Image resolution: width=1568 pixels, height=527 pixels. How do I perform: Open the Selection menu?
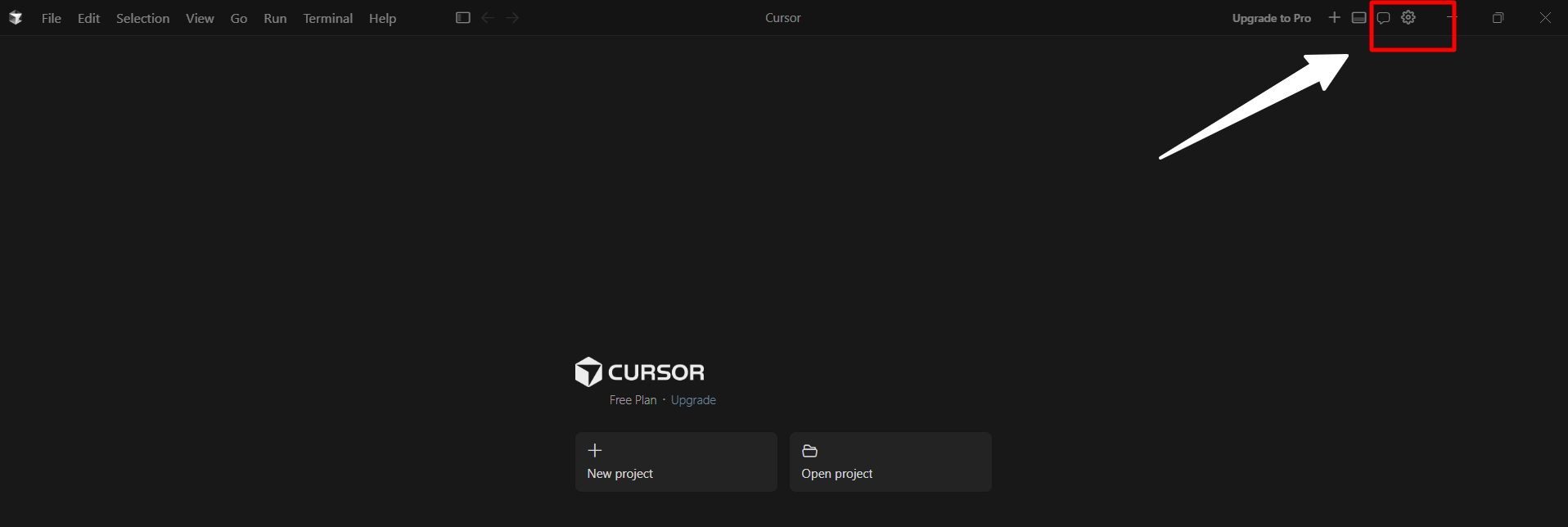[143, 18]
